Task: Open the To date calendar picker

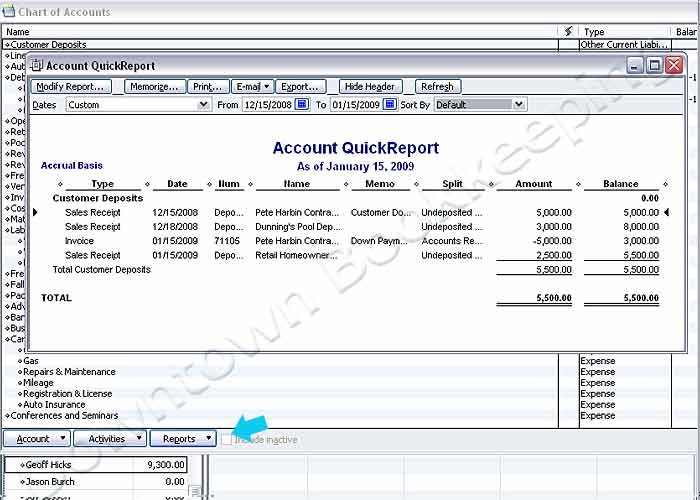Action: point(390,104)
